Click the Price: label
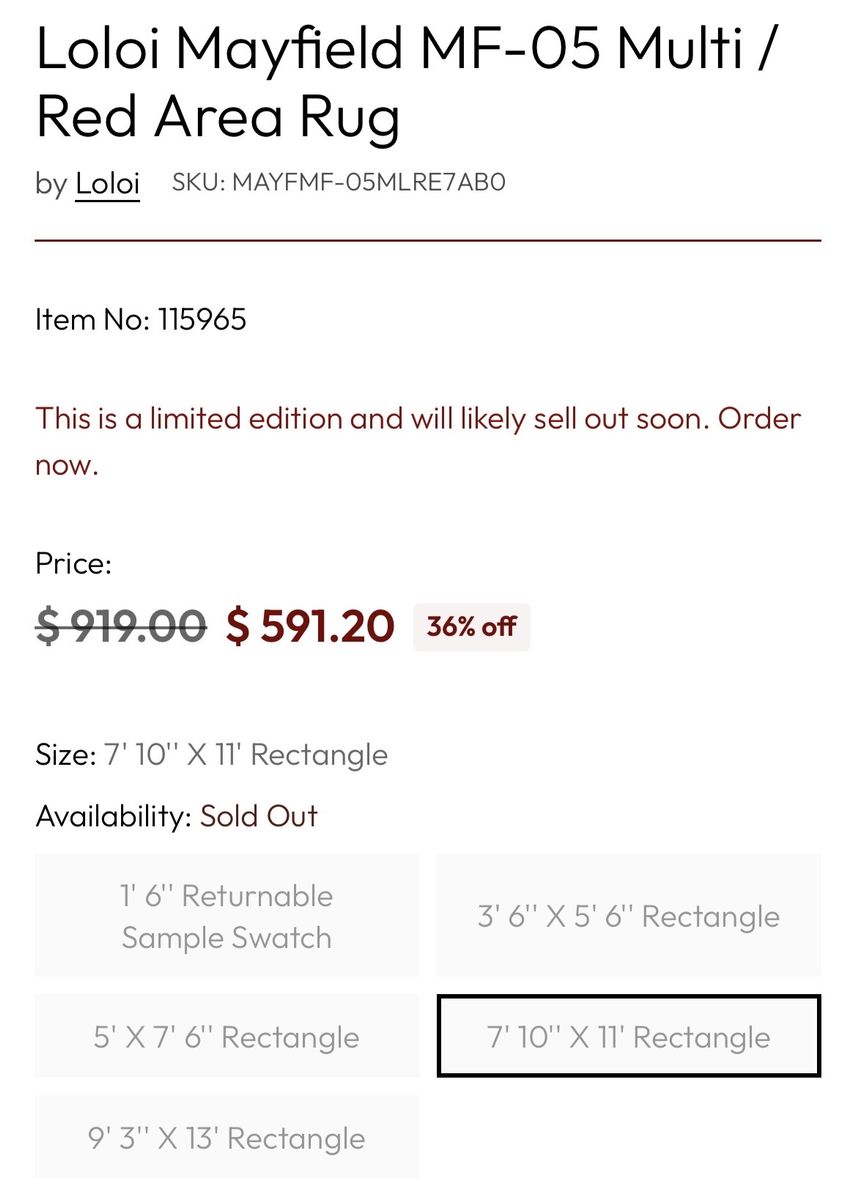This screenshot has height=1200, width=856. click(73, 564)
